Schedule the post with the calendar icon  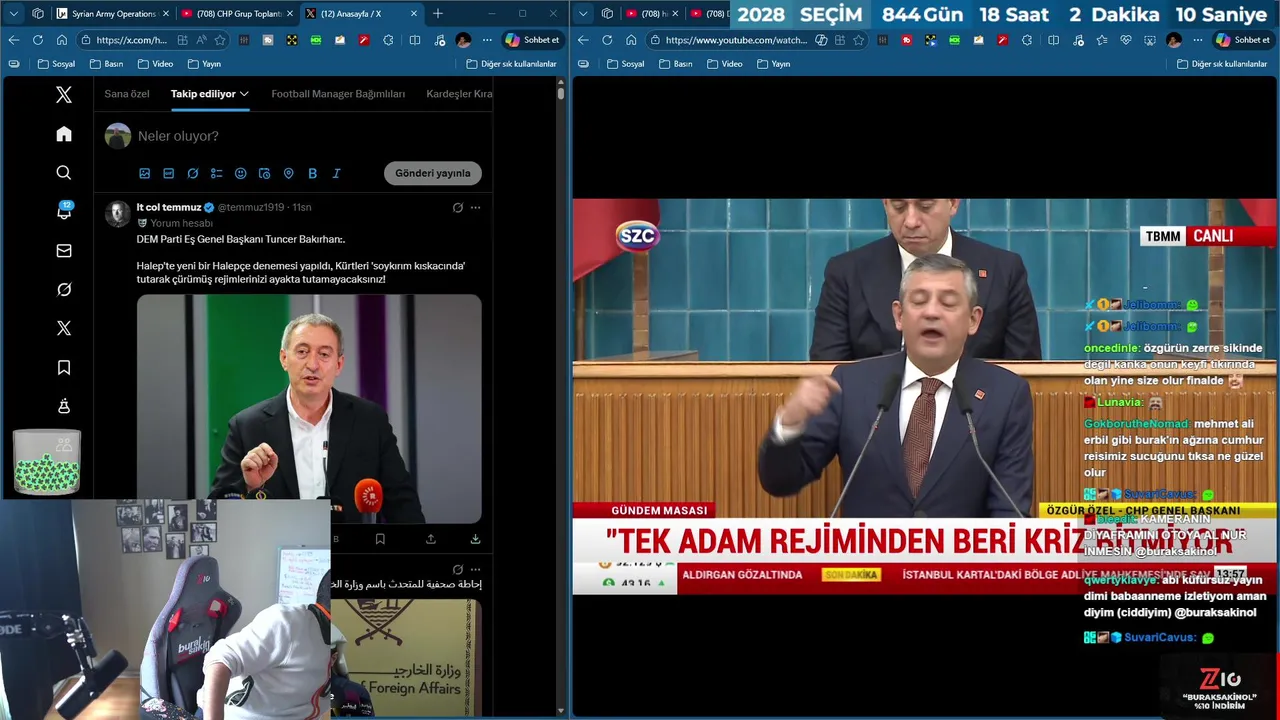[264, 173]
